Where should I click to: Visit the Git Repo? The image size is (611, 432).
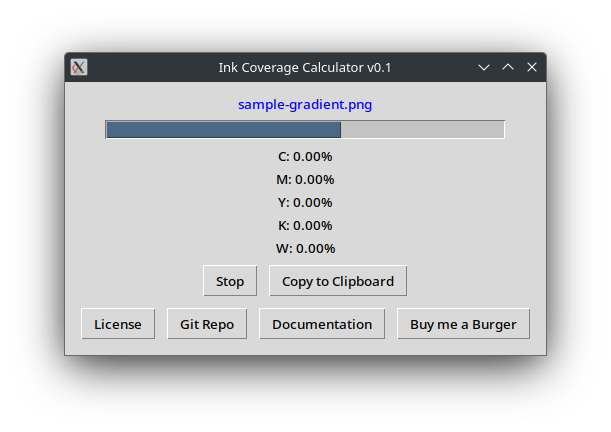point(207,324)
